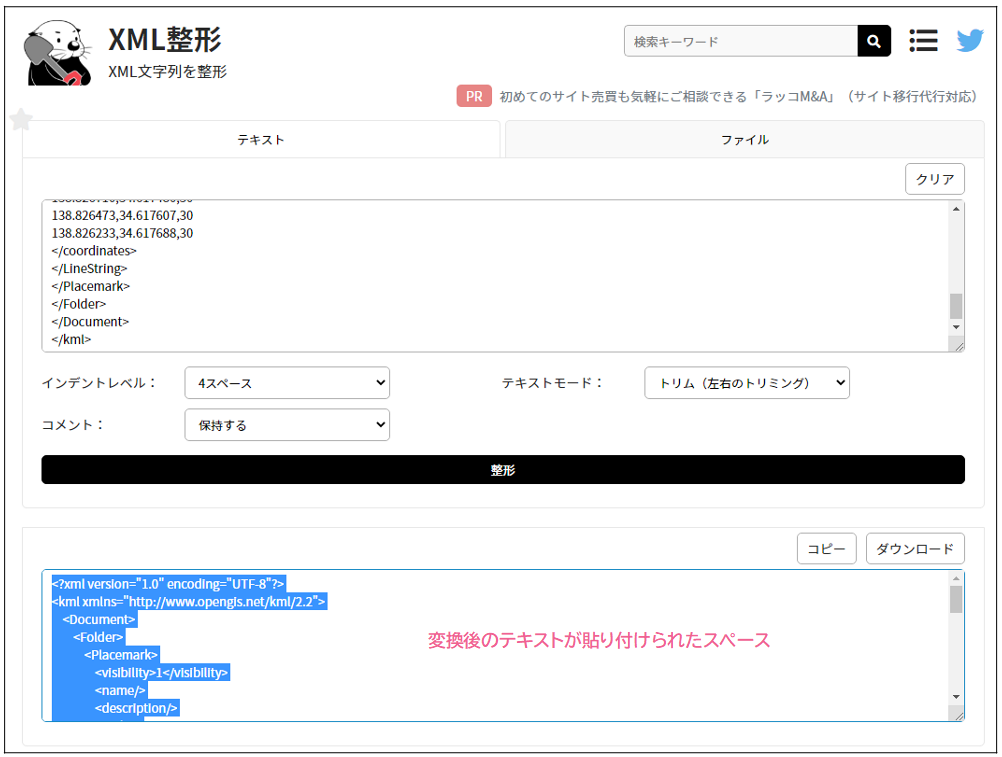Click the output textarea scroll down arrow
The height and width of the screenshot is (757, 1002).
pyautogui.click(x=956, y=696)
